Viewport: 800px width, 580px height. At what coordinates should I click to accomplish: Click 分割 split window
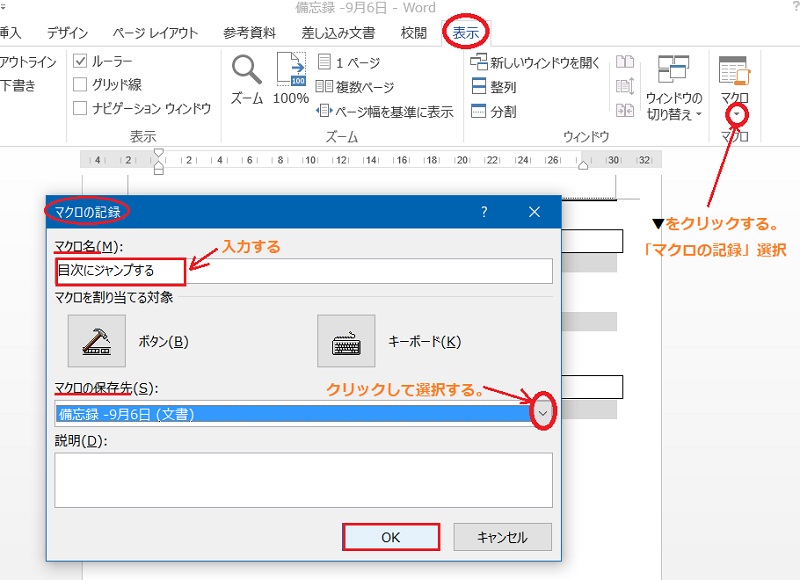[x=493, y=111]
